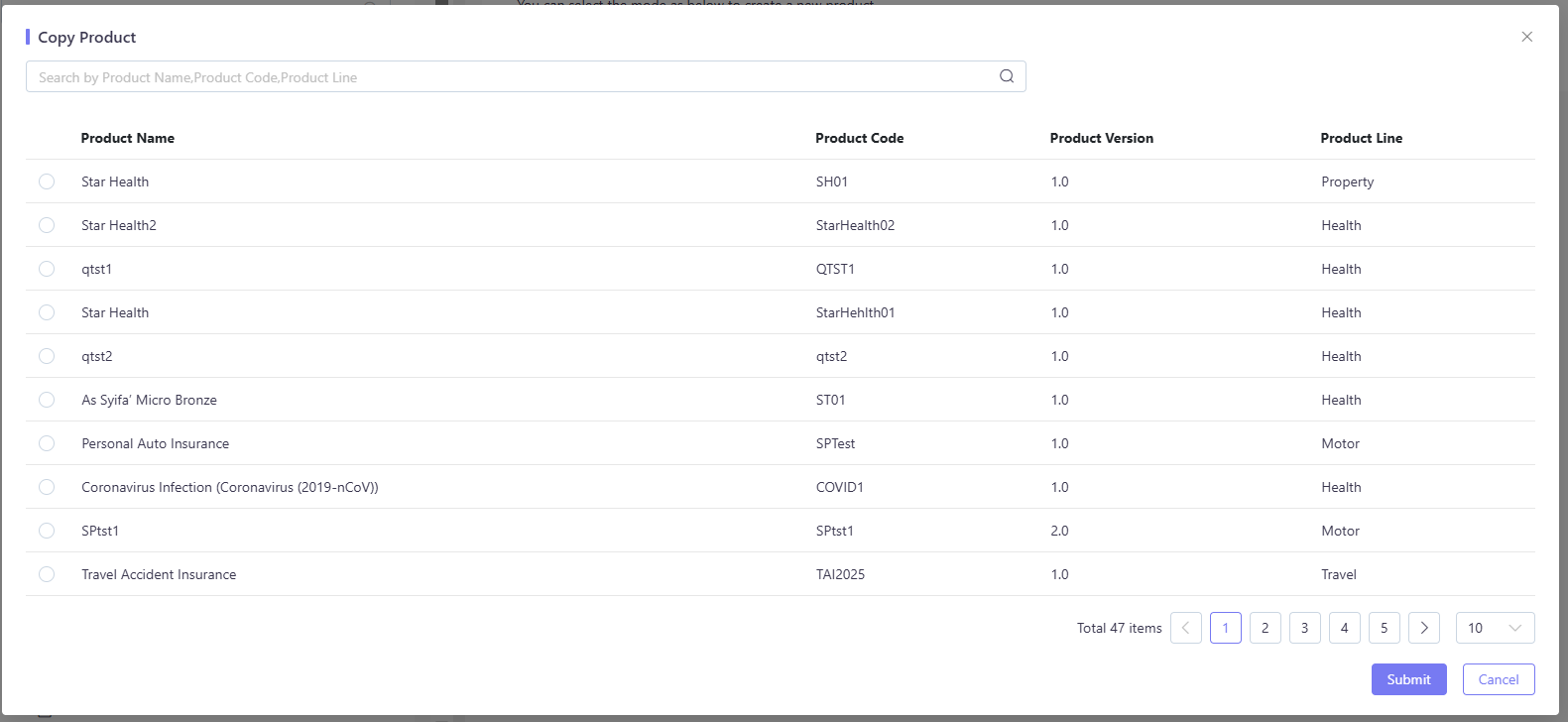Jump to page 3

1305,628
